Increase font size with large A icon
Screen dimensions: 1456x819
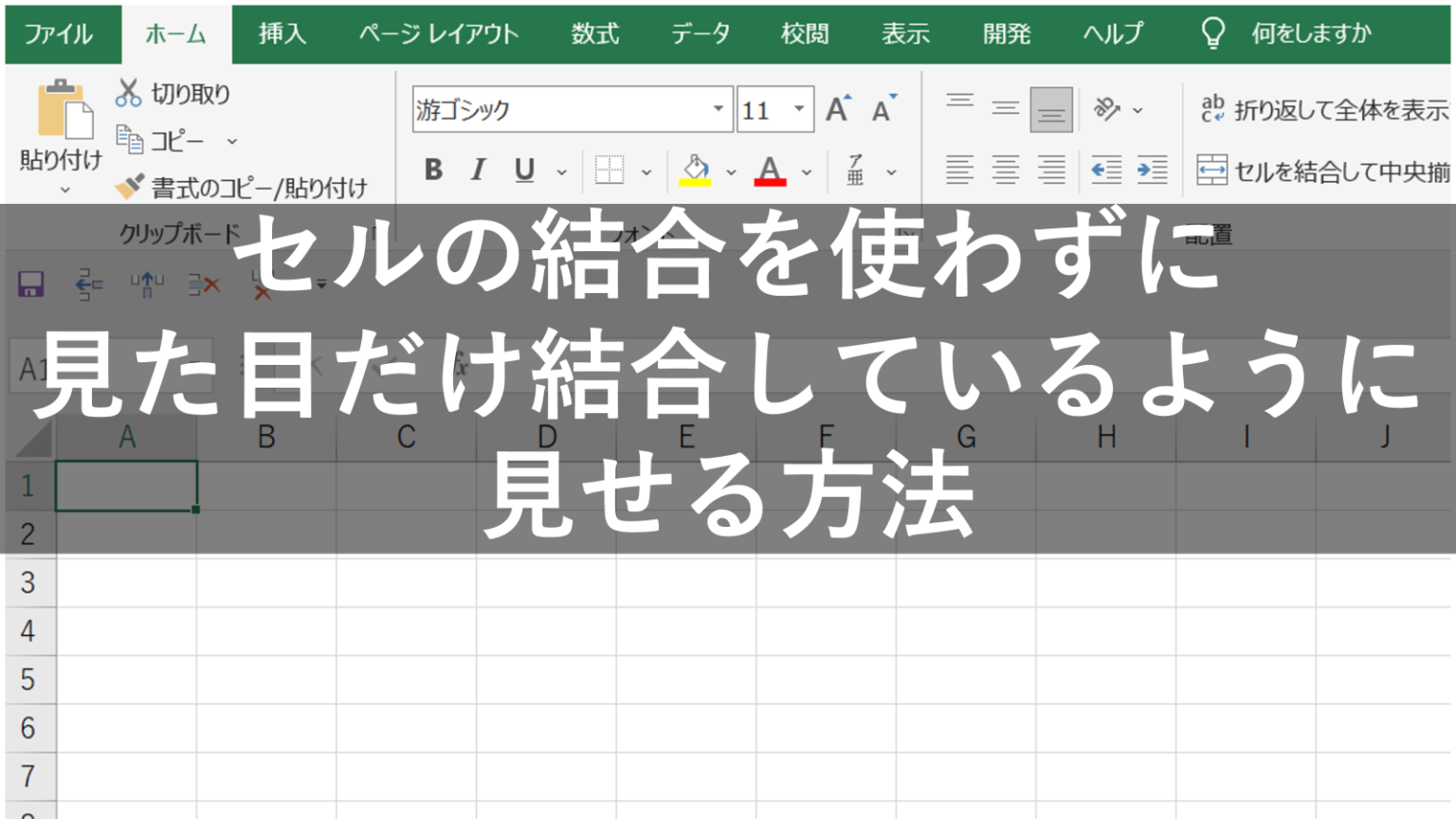[x=838, y=110]
